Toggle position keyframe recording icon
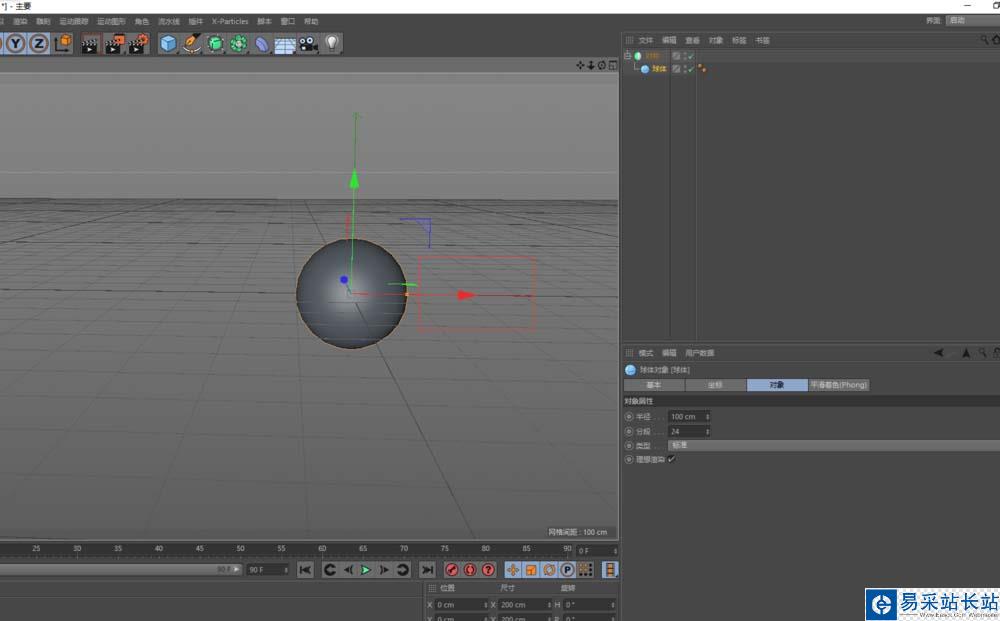Image resolution: width=1000 pixels, height=621 pixels. [x=513, y=570]
